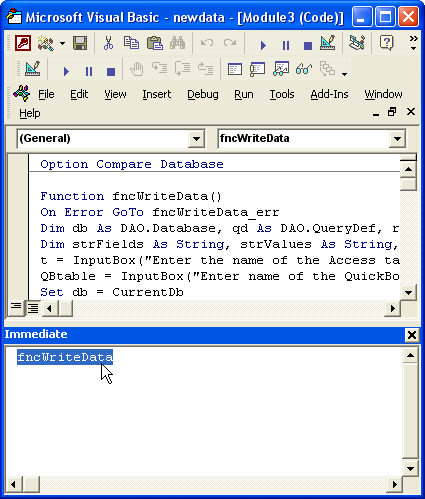Open the Project Explorer icon

click(357, 43)
